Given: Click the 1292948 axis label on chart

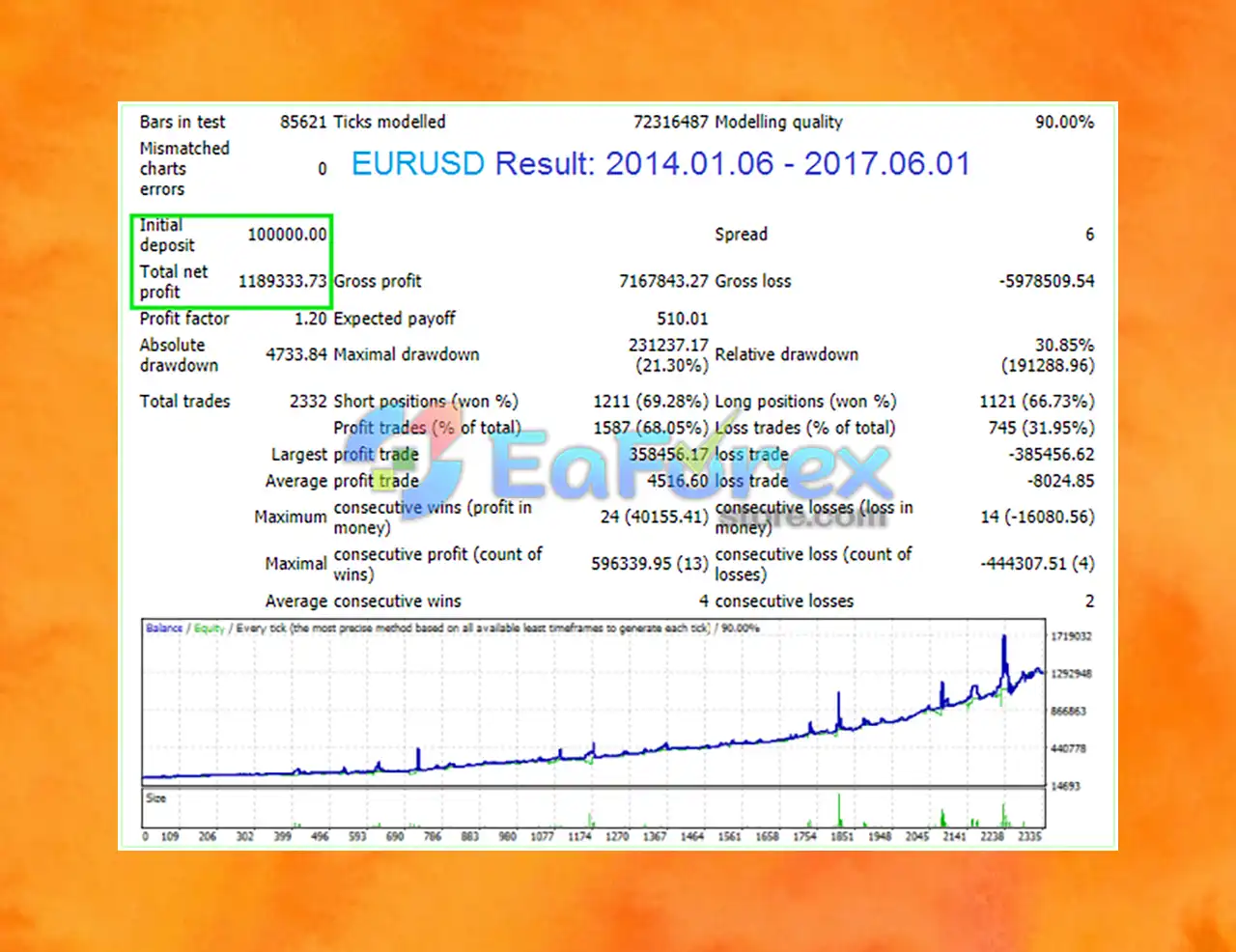Looking at the screenshot, I should pyautogui.click(x=1071, y=674).
